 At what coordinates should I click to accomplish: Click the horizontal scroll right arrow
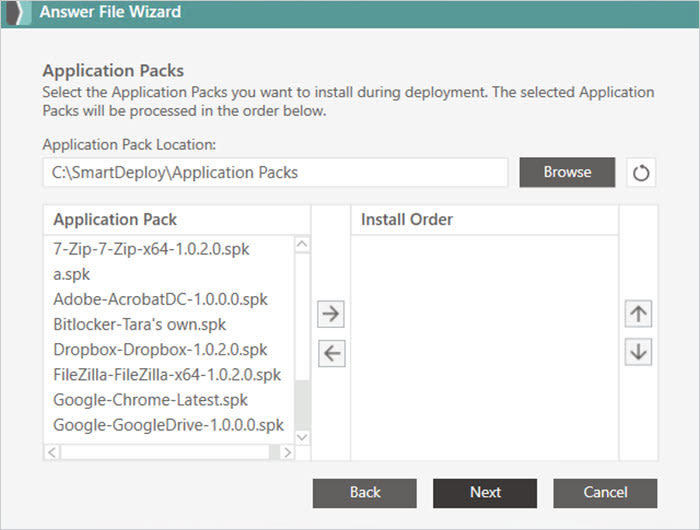click(x=287, y=452)
